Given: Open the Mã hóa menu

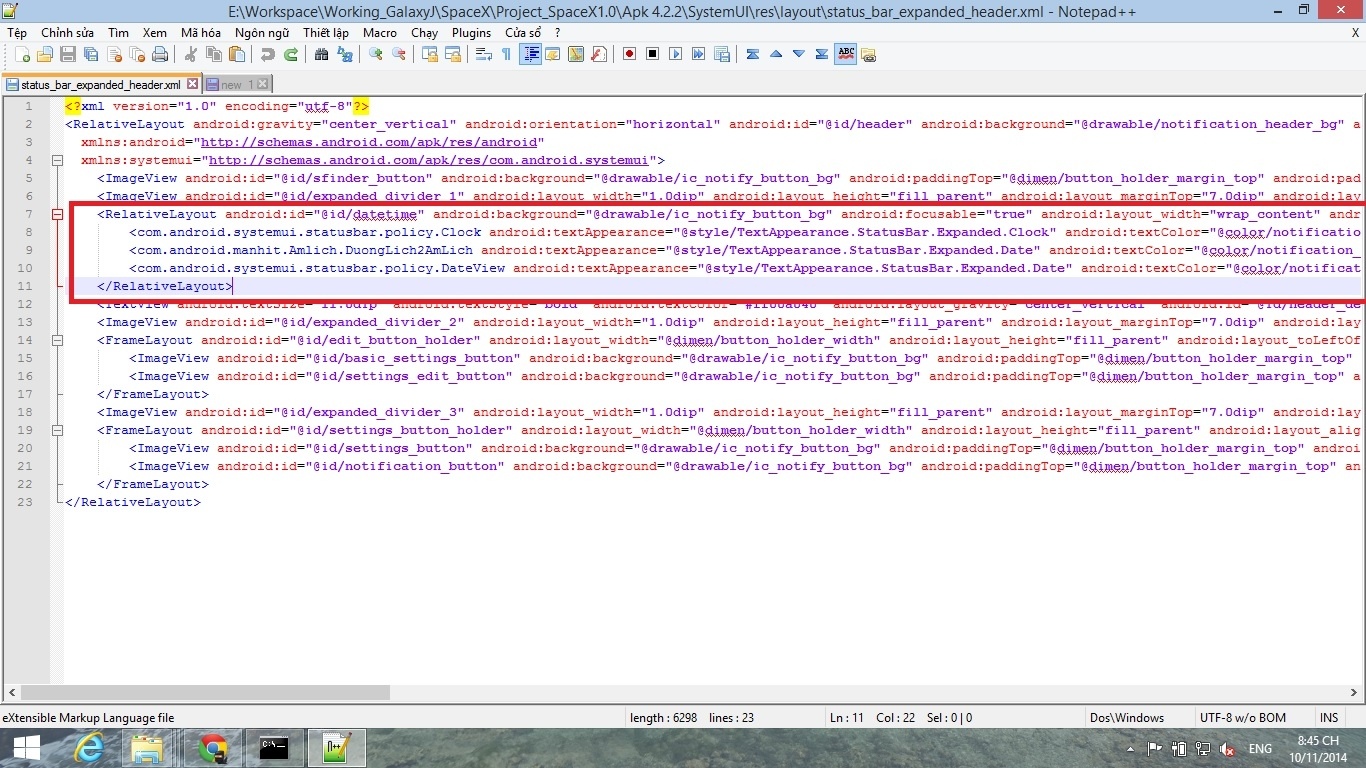Looking at the screenshot, I should pos(201,33).
